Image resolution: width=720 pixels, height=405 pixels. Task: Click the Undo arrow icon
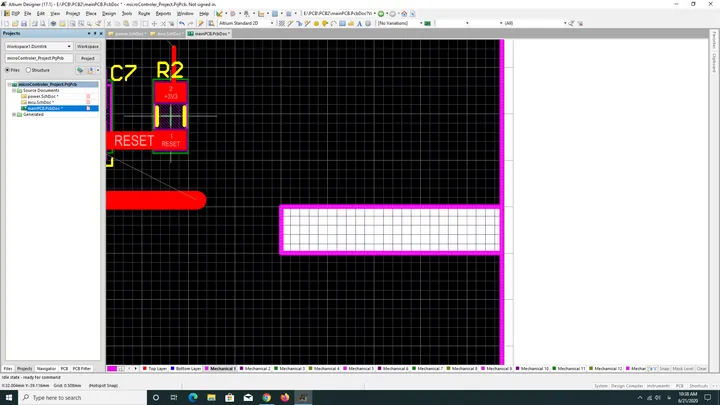(x=182, y=23)
